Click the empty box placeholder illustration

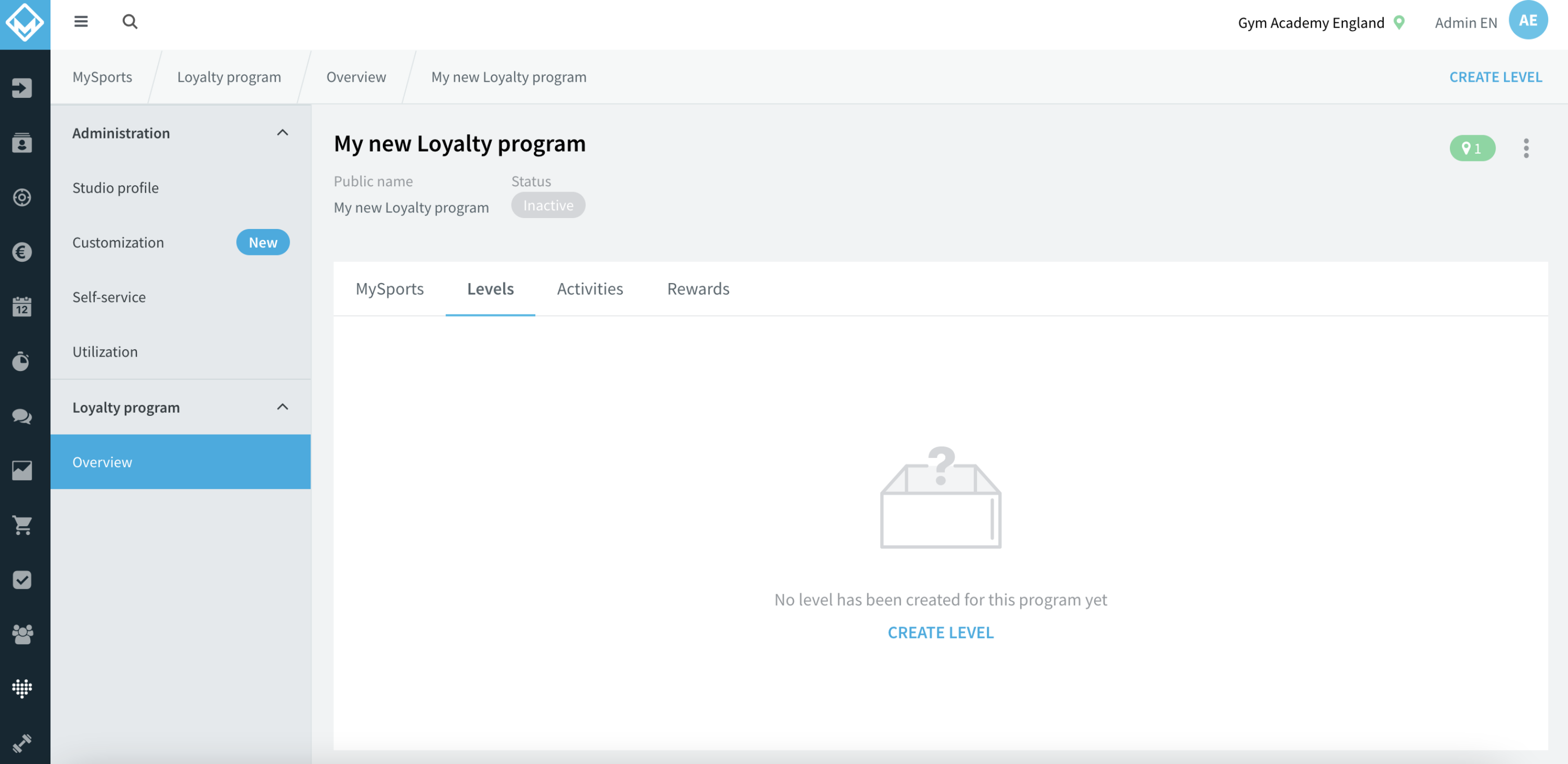pos(941,498)
